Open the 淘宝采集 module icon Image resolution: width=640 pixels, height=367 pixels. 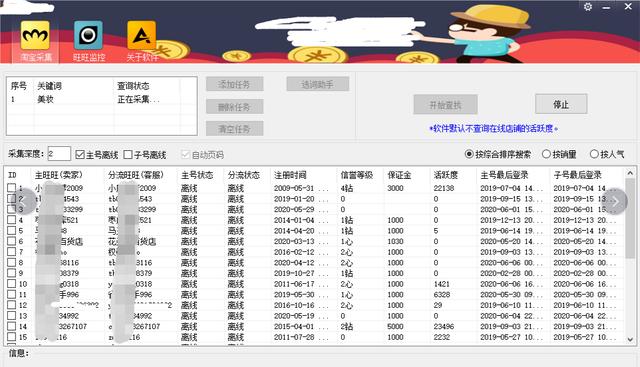36,36
